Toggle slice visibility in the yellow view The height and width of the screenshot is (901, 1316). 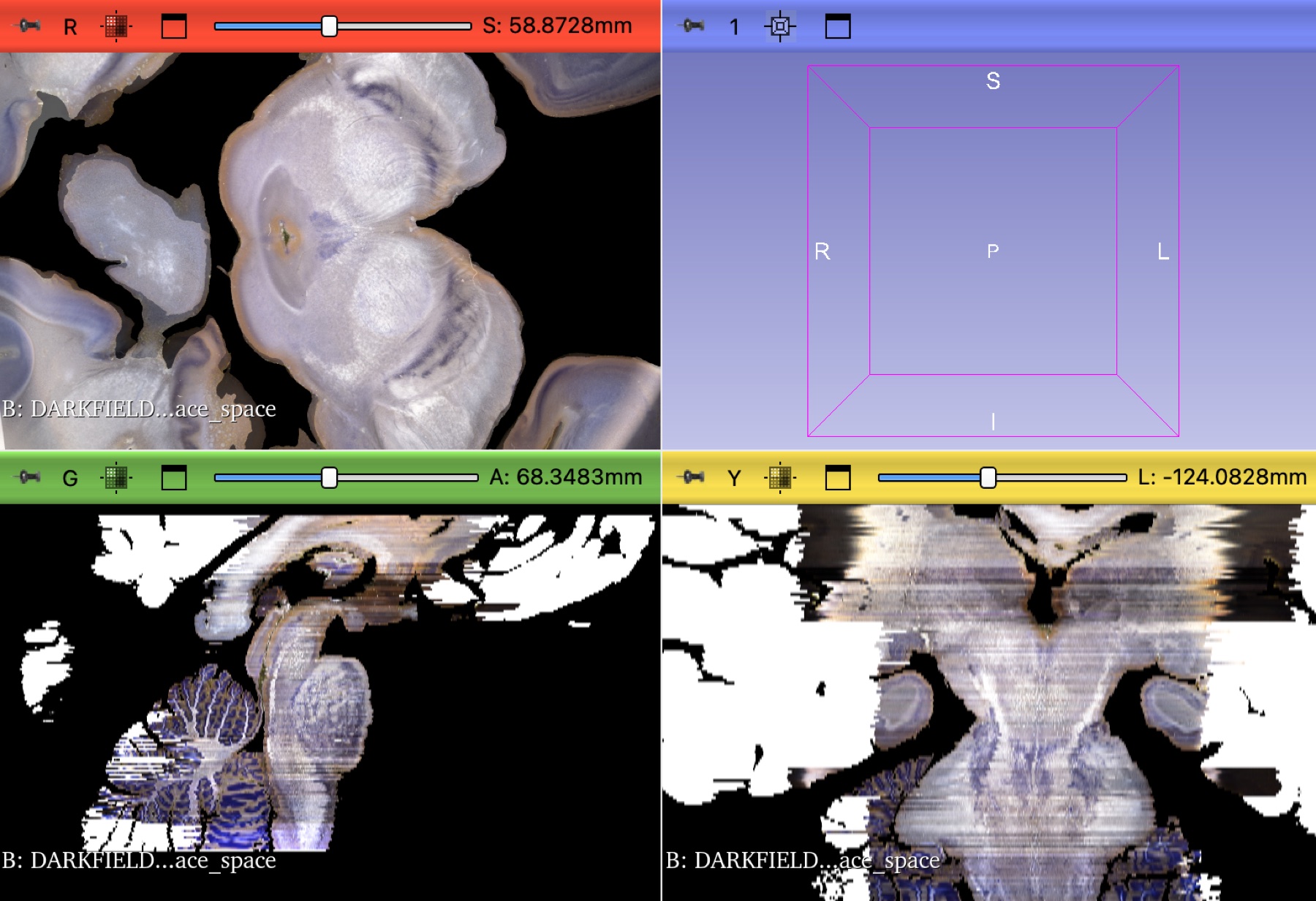click(780, 478)
